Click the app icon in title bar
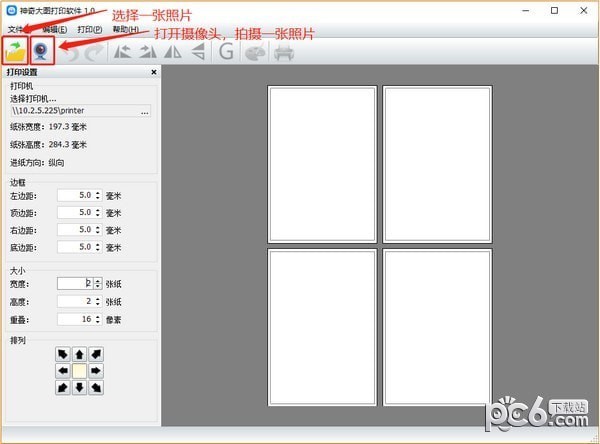Viewport: 600px width, 444px height. click(x=12, y=10)
